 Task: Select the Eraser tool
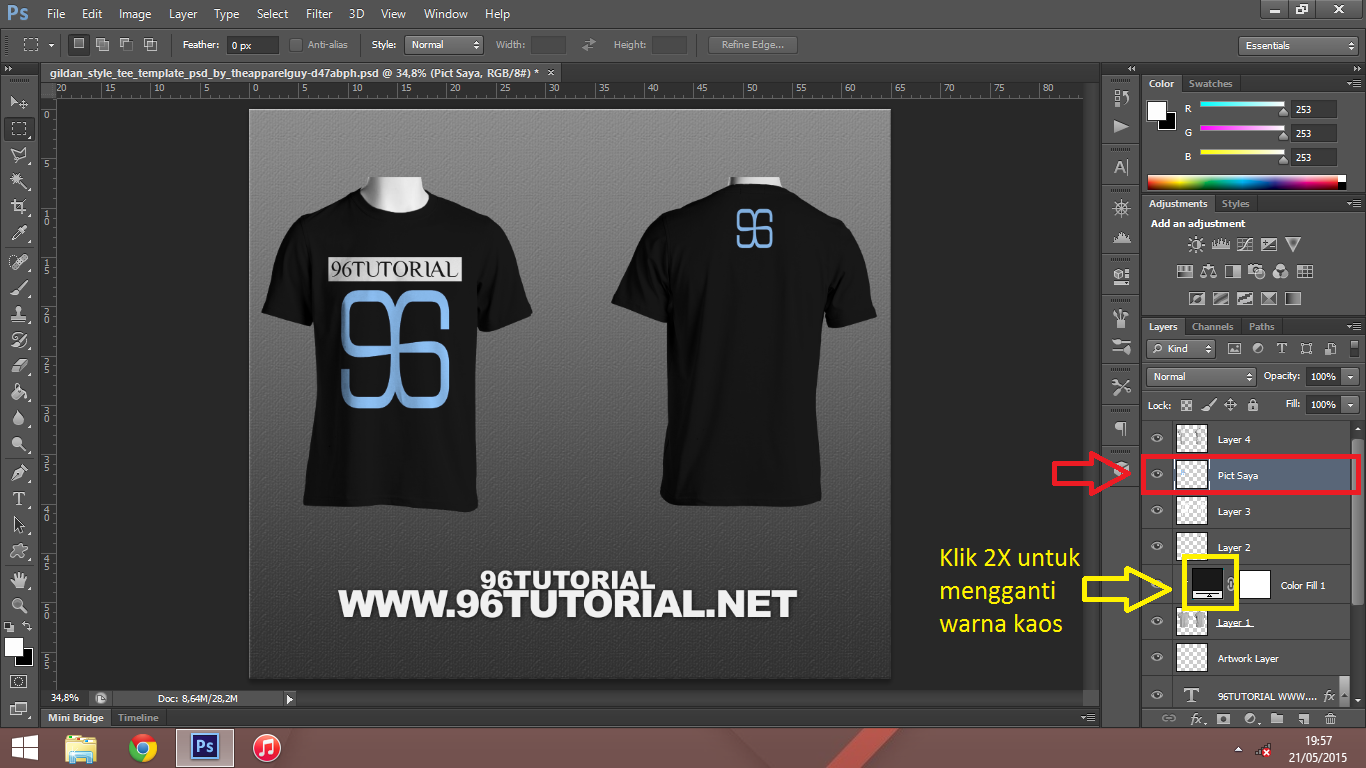[19, 366]
